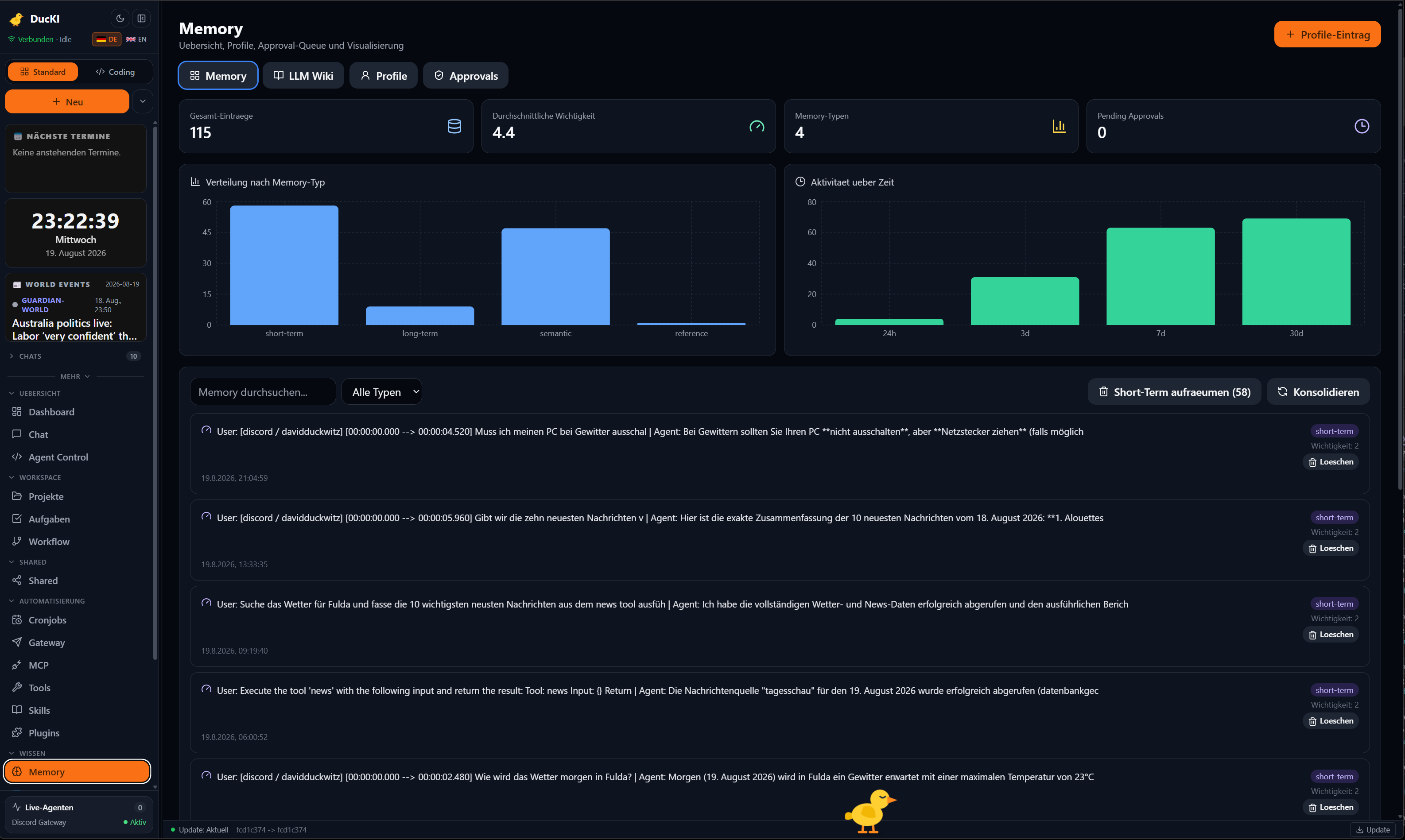
Task: Click Konsolidieren button
Action: pyautogui.click(x=1318, y=392)
